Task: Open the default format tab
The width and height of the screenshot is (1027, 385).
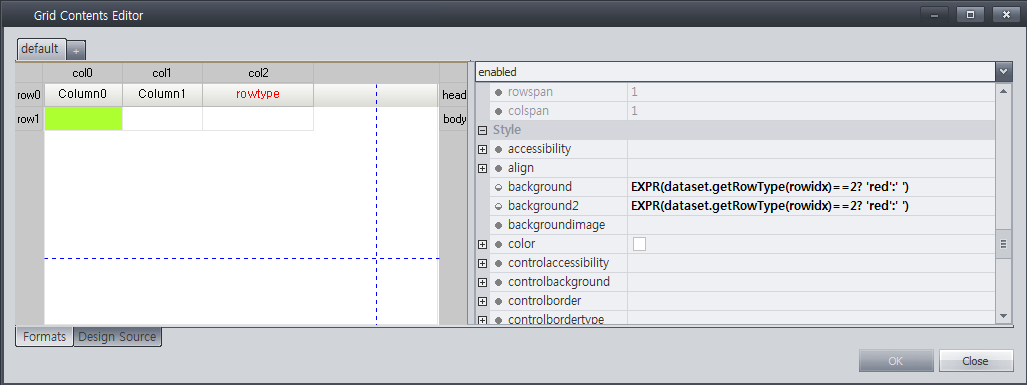Action: pos(41,48)
